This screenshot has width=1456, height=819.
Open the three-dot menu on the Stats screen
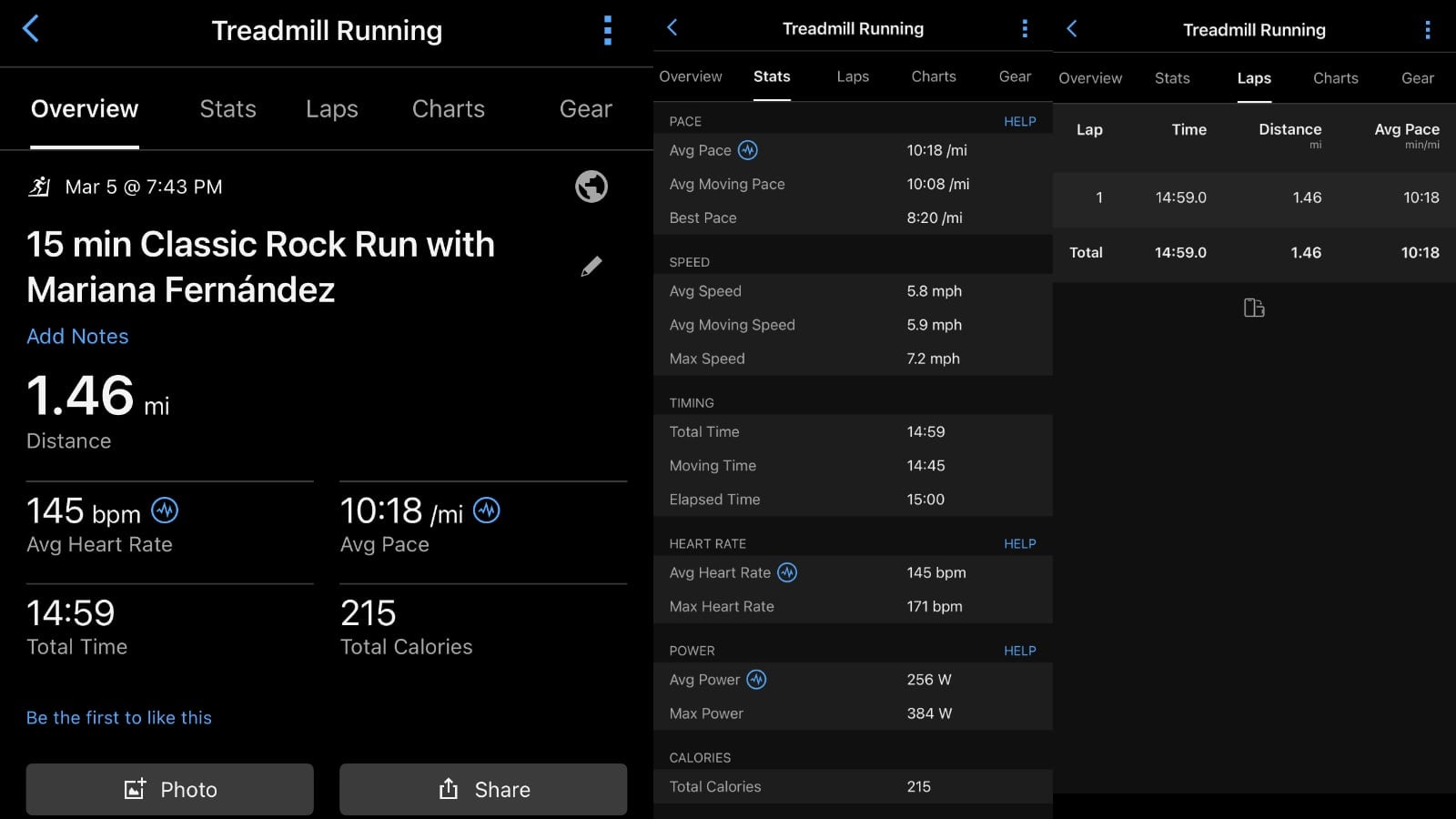click(x=1025, y=29)
